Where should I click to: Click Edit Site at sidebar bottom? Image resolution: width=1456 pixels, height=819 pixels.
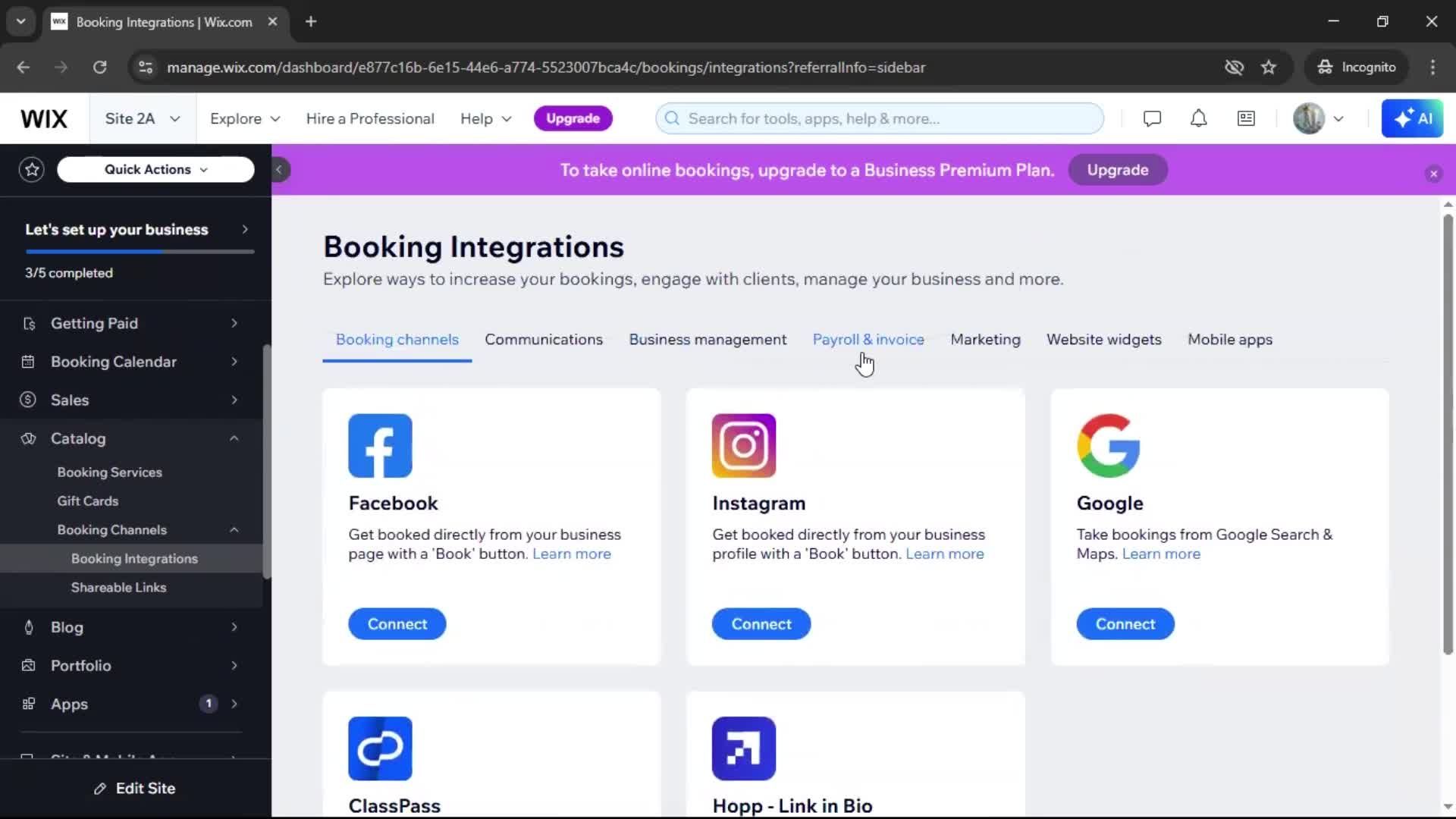[135, 789]
